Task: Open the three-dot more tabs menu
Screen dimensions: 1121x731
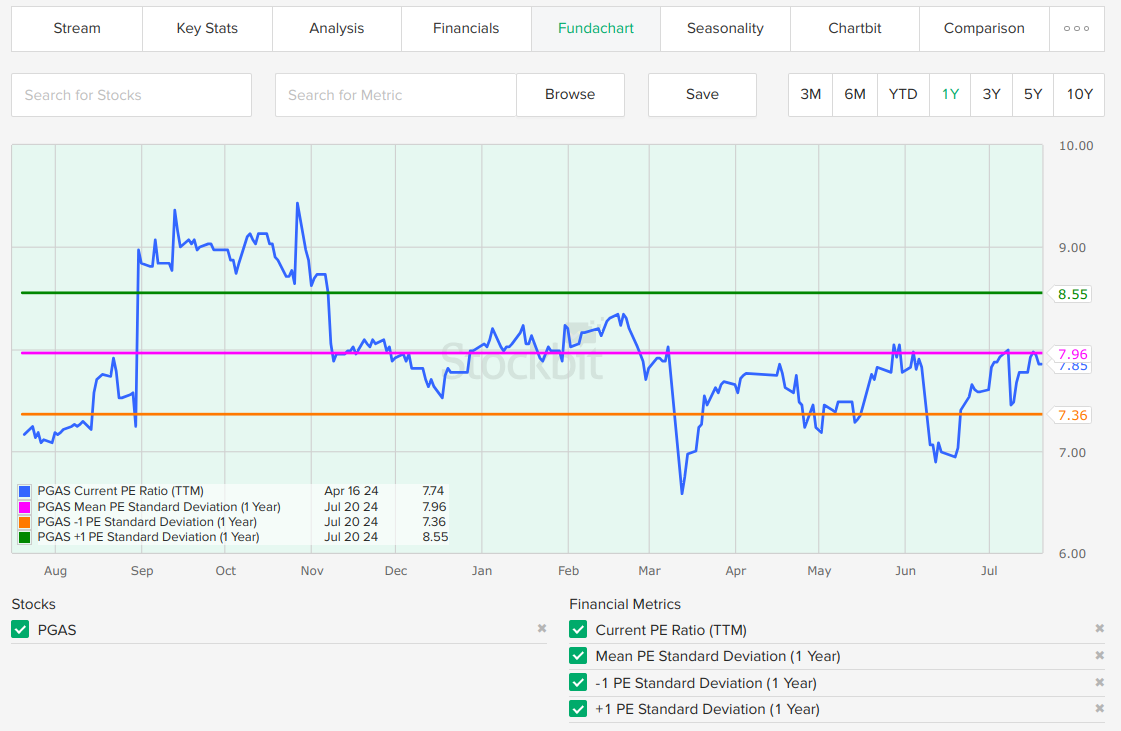Action: pyautogui.click(x=1076, y=28)
